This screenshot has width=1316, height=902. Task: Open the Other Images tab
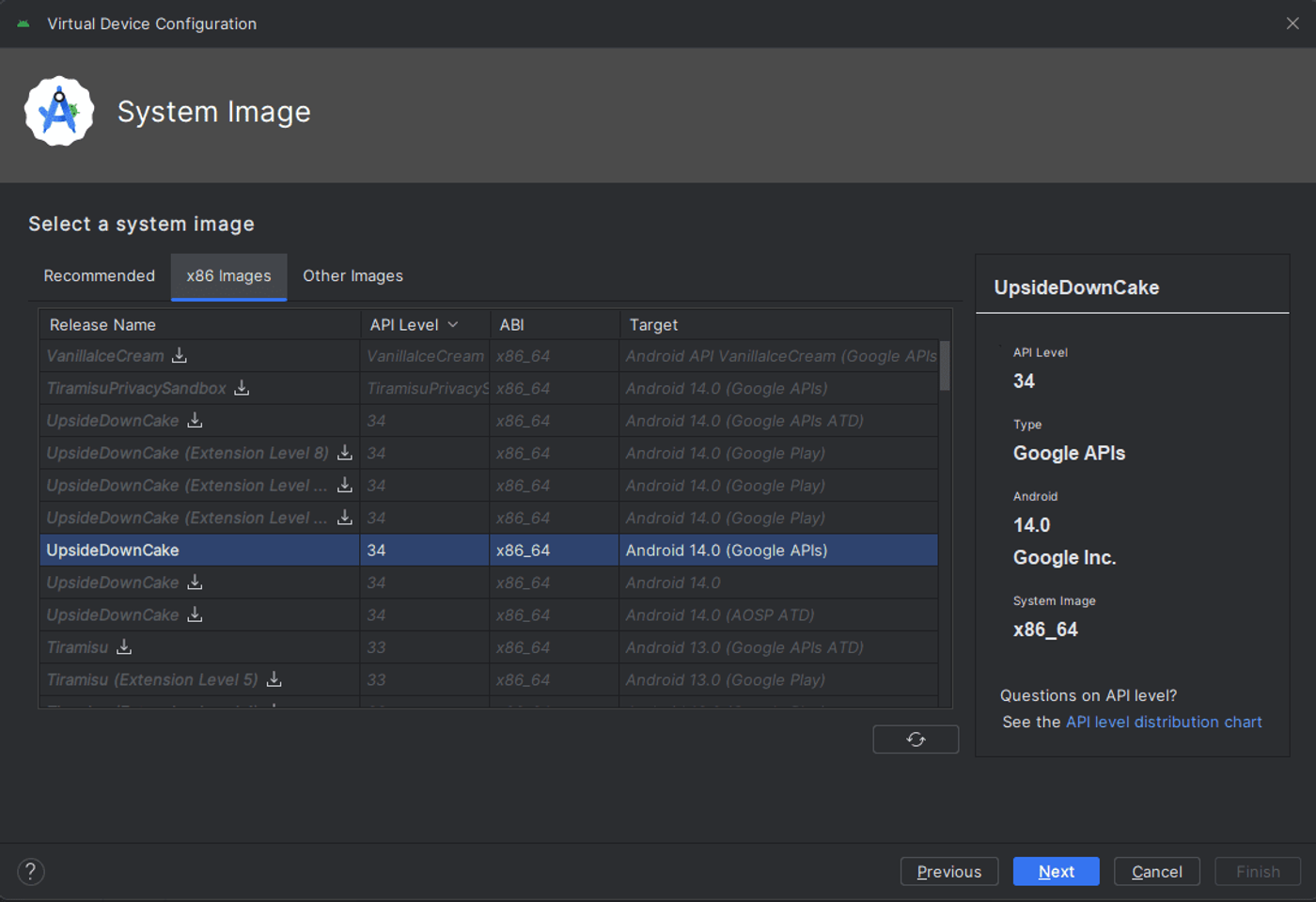352,275
